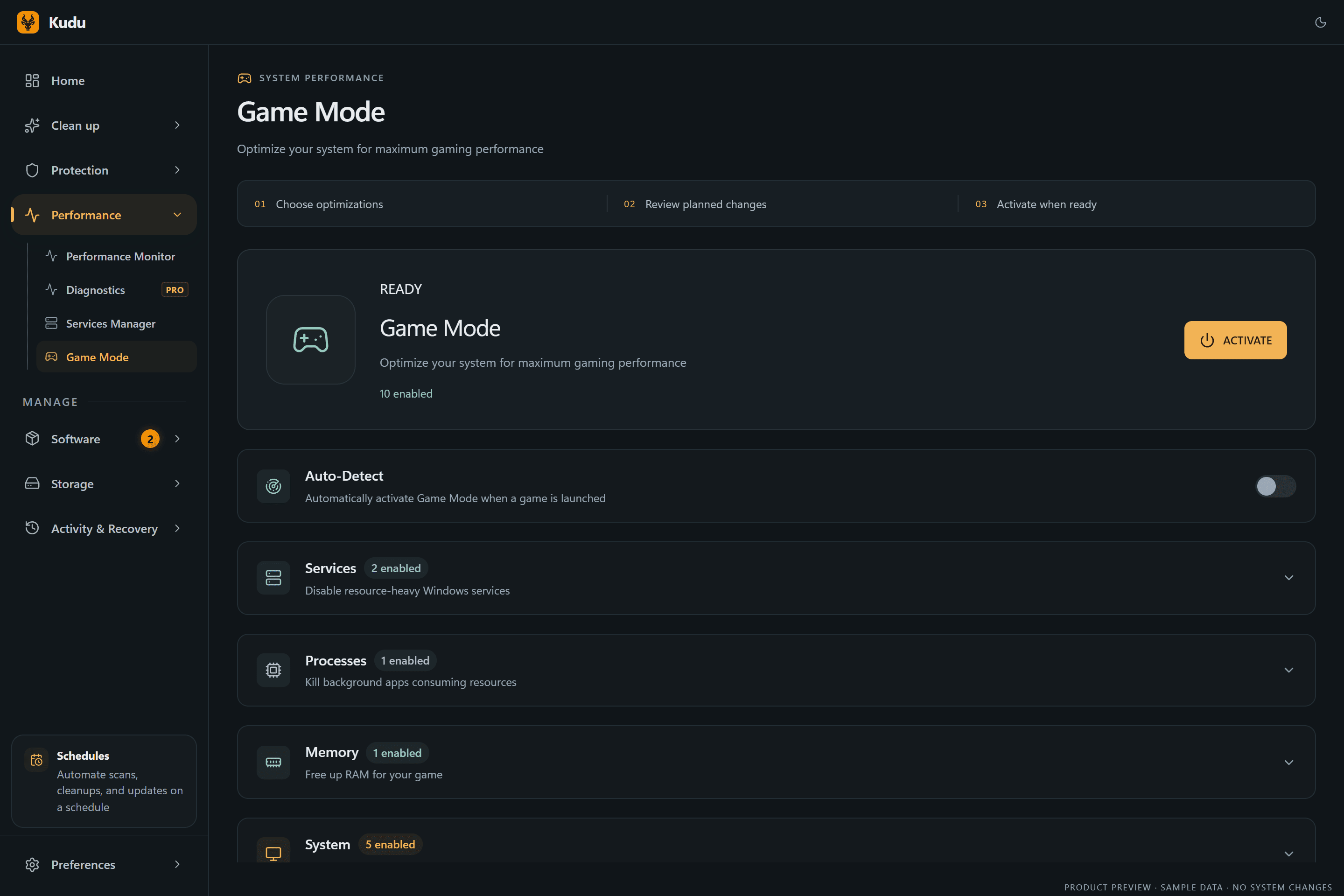Viewport: 1344px width, 896px height.
Task: Click the Storage drive icon
Action: point(32,483)
